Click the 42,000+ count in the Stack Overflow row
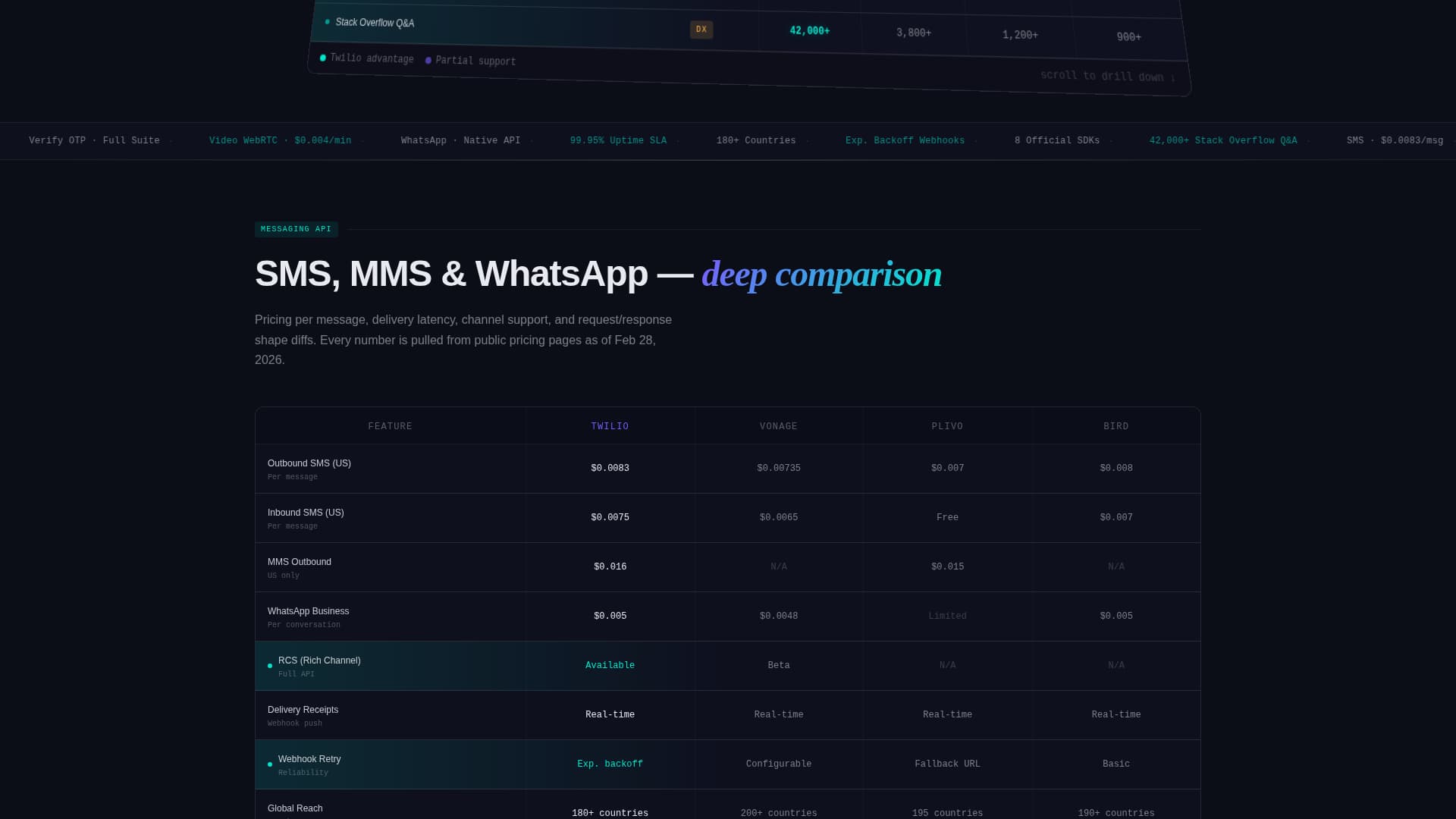1456x819 pixels. click(x=809, y=31)
